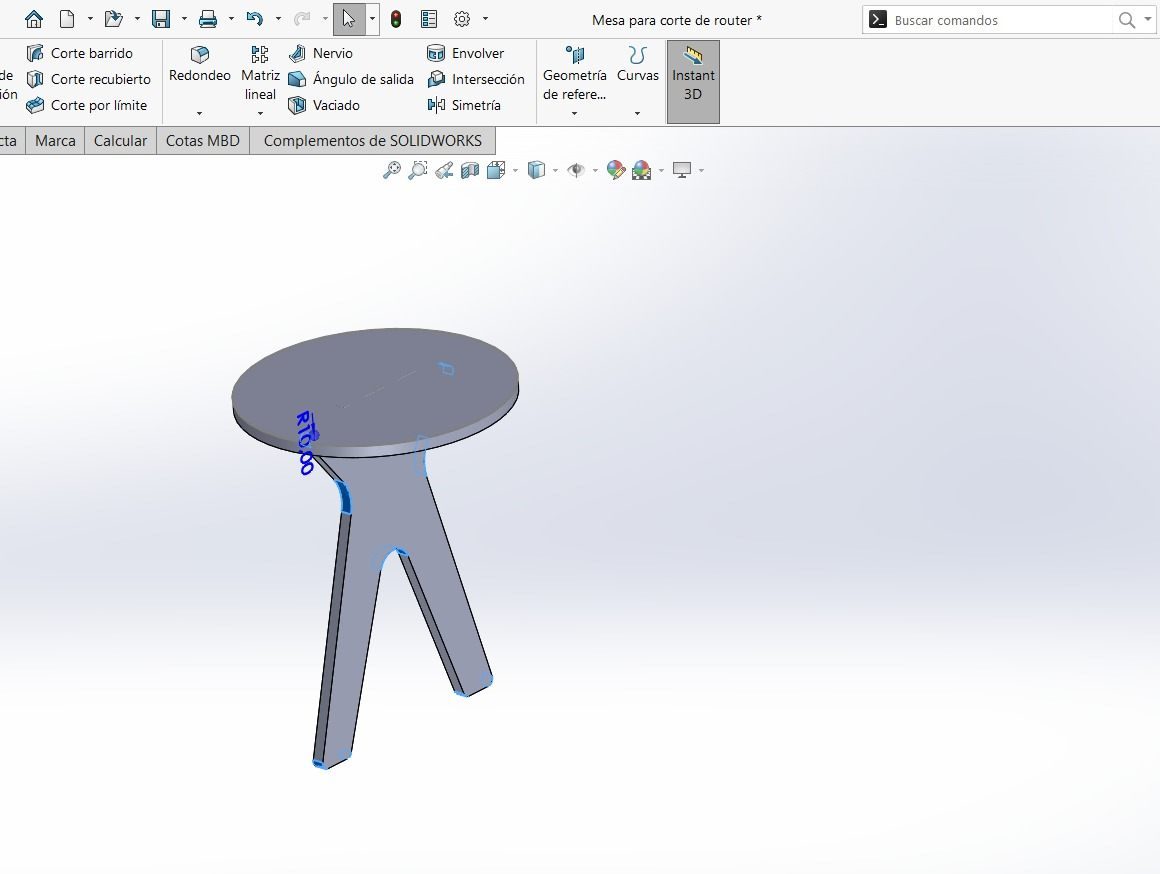This screenshot has width=1160, height=874.
Task: Expand the Save dropdown arrow
Action: [x=184, y=19]
